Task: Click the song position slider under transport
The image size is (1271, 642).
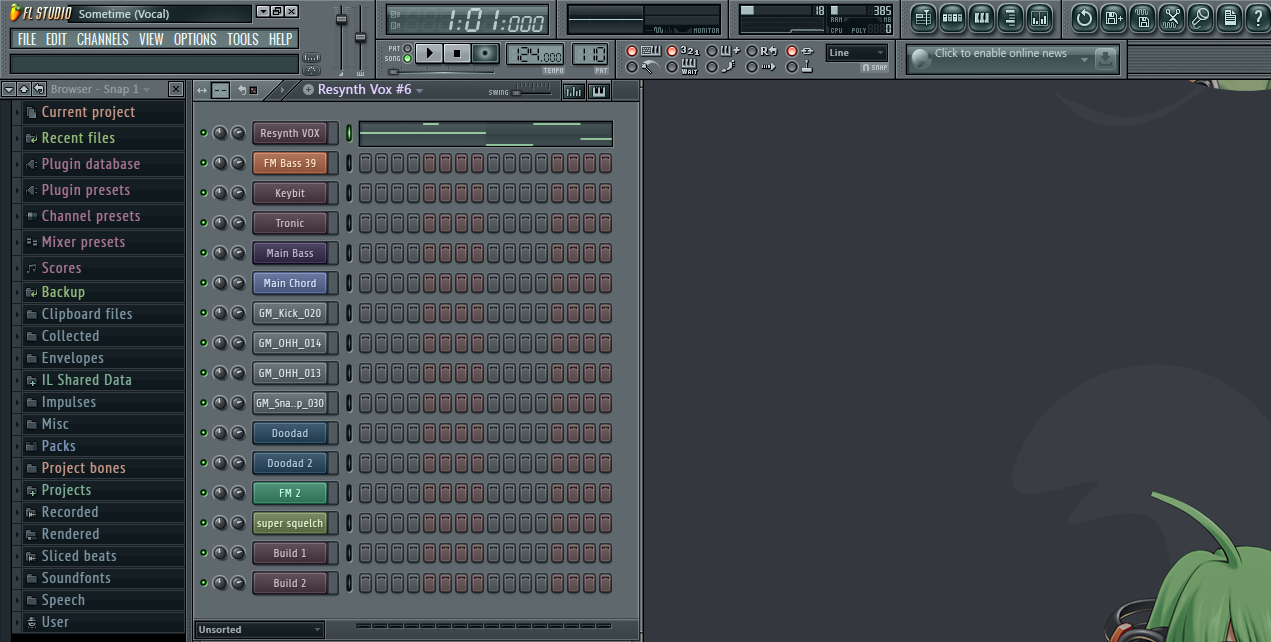Action: click(441, 72)
